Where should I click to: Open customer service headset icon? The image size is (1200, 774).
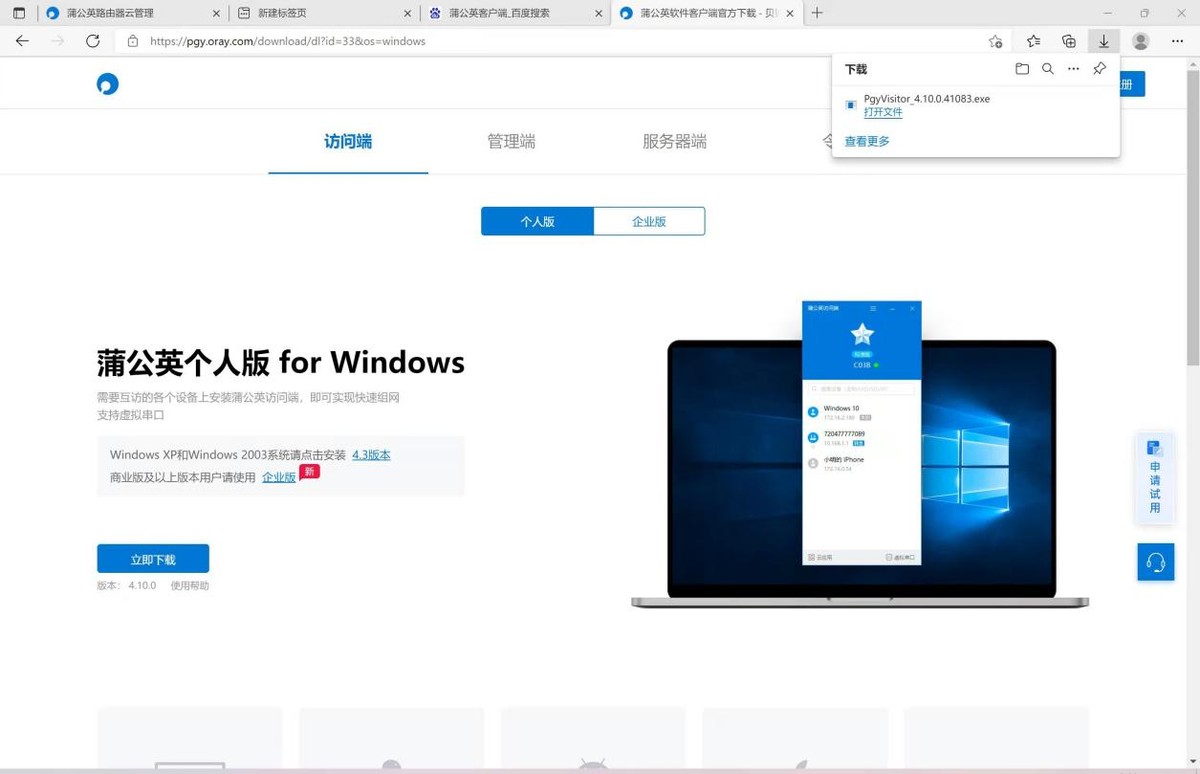tap(1156, 562)
